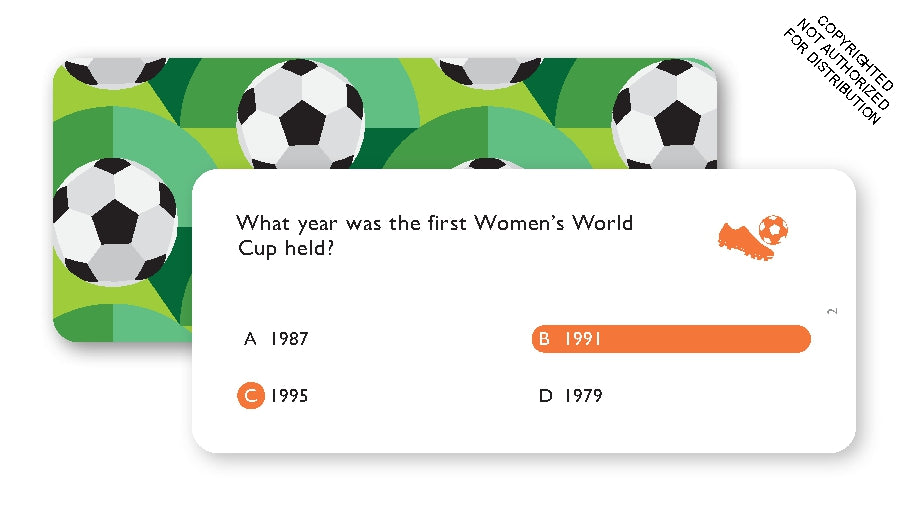Click the orange soccer cleat icon
Image resolution: width=909 pixels, height=513 pixels.
745,242
